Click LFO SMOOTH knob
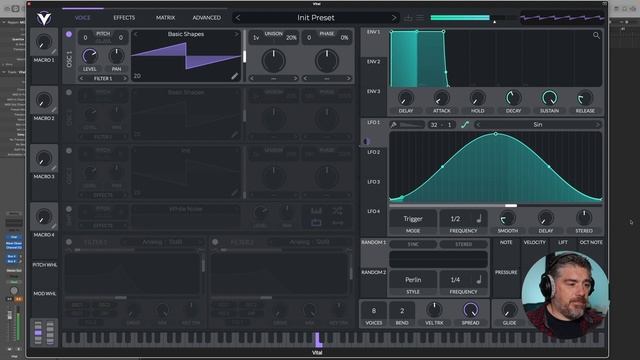This screenshot has width=640, height=360. click(x=507, y=218)
